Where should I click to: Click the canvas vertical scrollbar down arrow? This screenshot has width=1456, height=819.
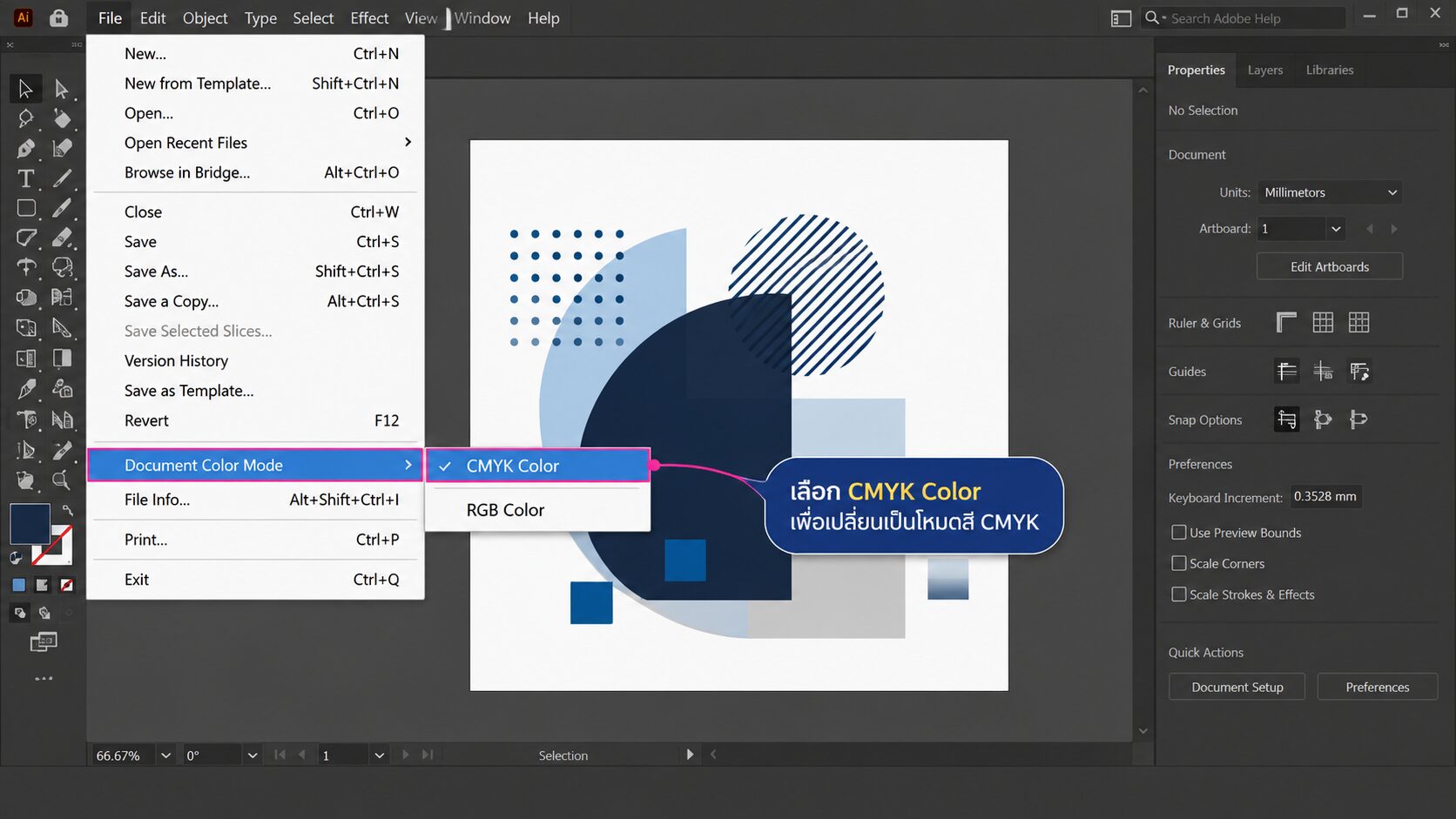pyautogui.click(x=1143, y=731)
